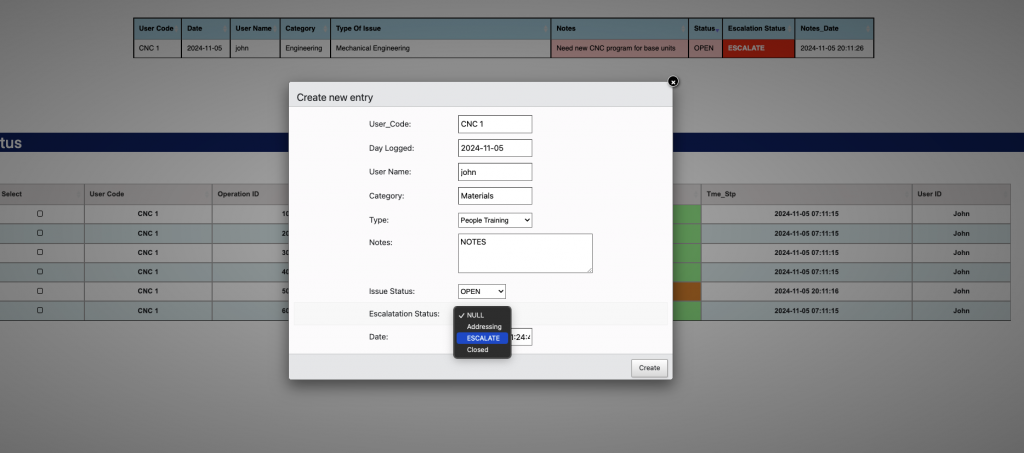Image resolution: width=1024 pixels, height=453 pixels.
Task: Expand the Issue Status dropdown showing OPEN
Action: tap(482, 291)
